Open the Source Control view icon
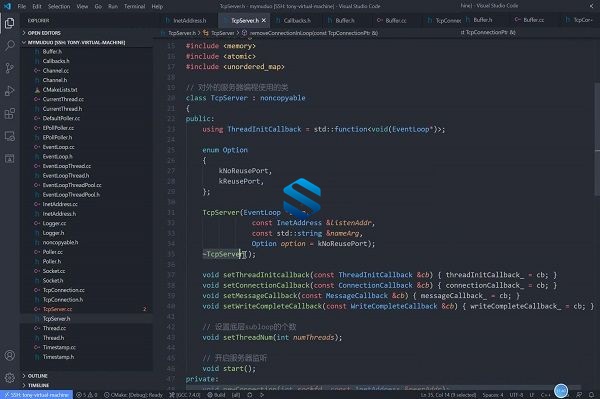 (x=10, y=68)
